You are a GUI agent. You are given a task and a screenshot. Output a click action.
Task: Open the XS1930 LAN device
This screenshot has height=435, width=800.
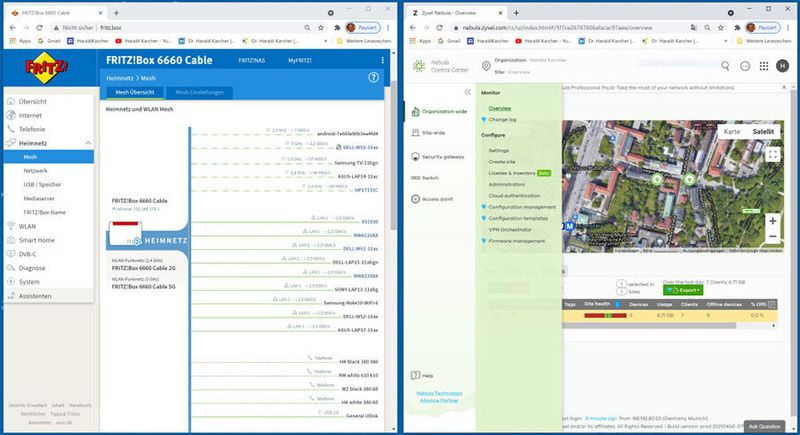click(x=370, y=222)
